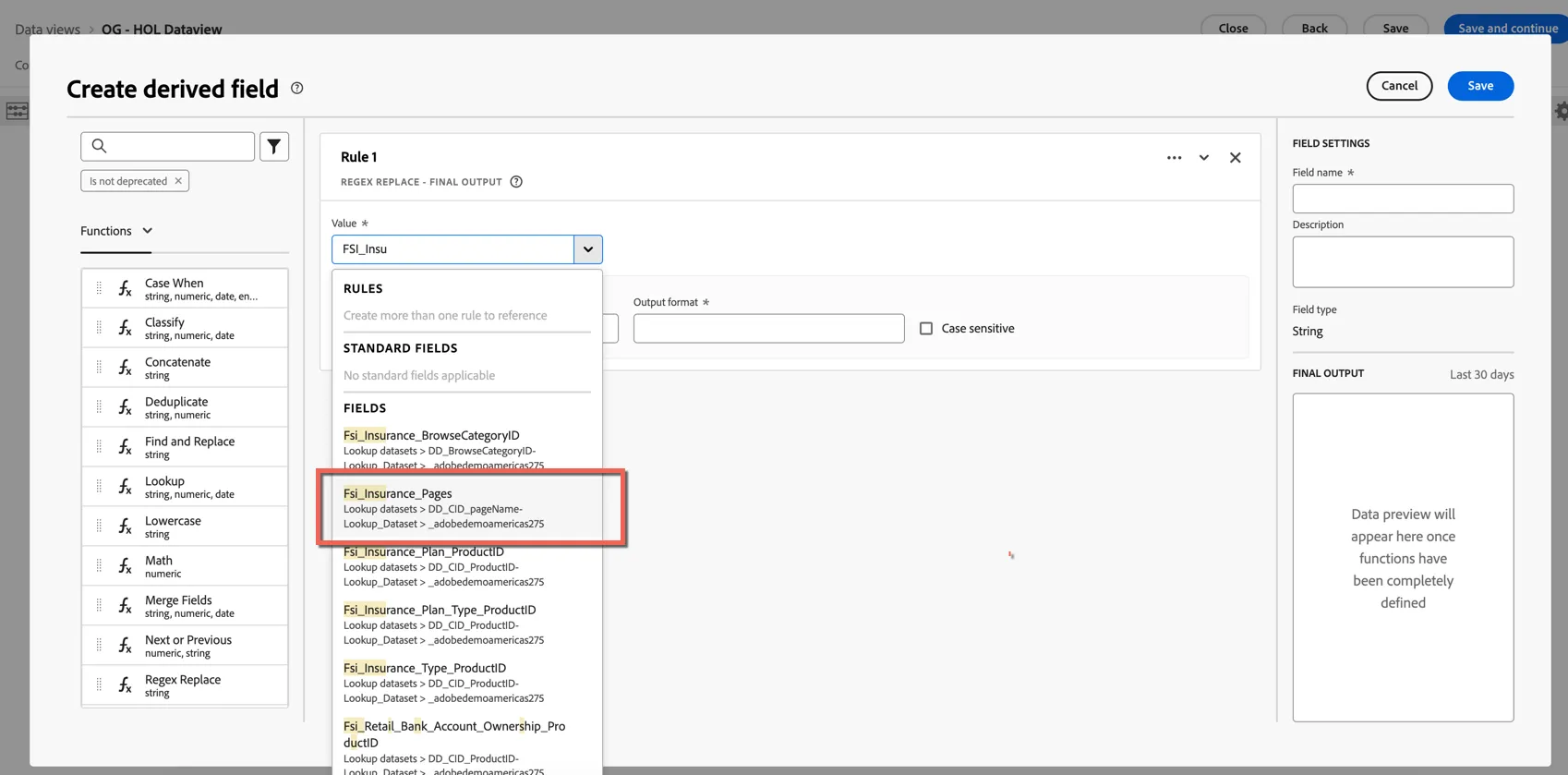The height and width of the screenshot is (775, 1568).
Task: Choose Fsi_Insurance_Plan_Type_ProductID option
Action: pyautogui.click(x=467, y=624)
